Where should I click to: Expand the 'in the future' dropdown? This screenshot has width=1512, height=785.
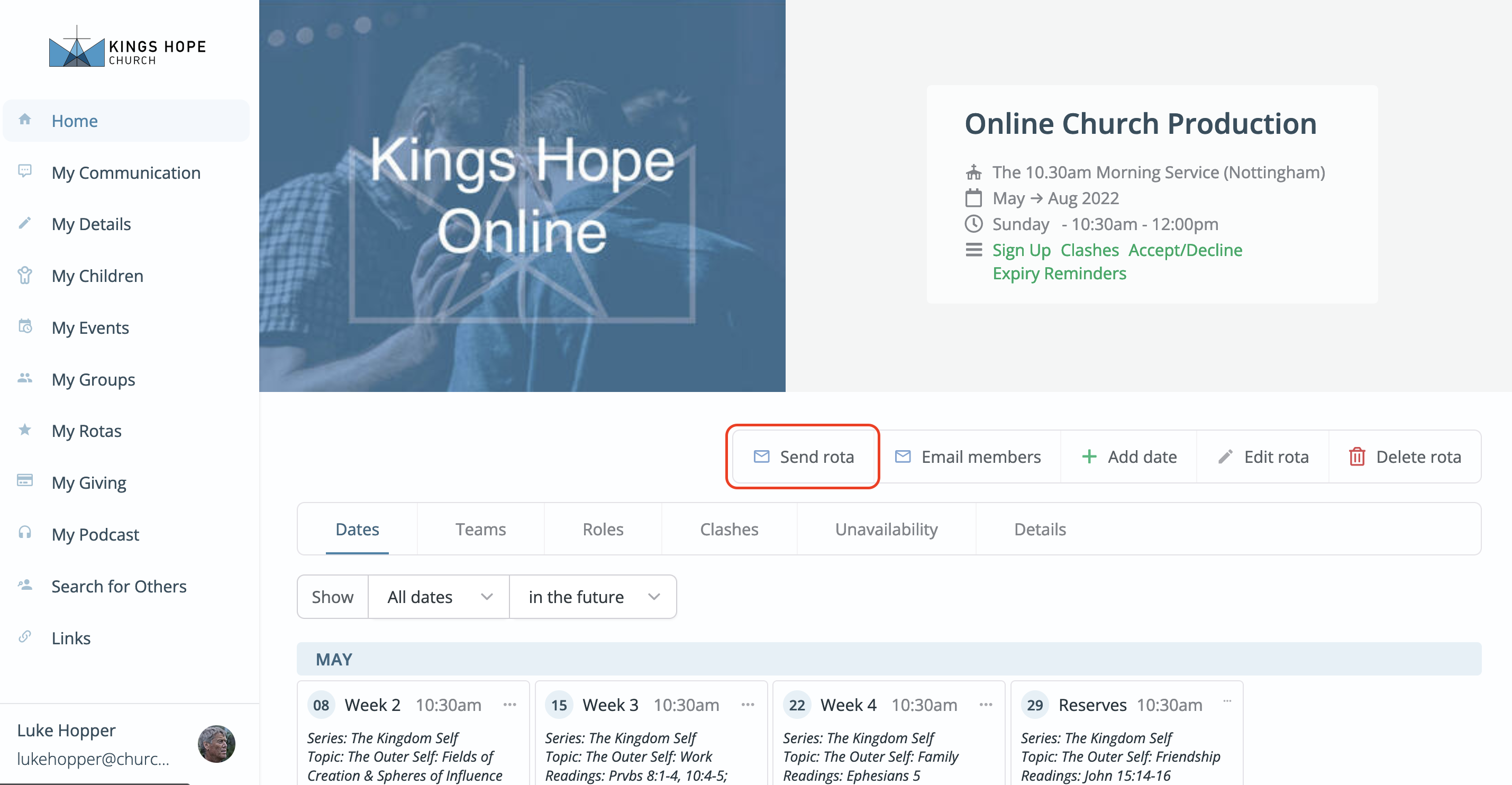tap(593, 597)
